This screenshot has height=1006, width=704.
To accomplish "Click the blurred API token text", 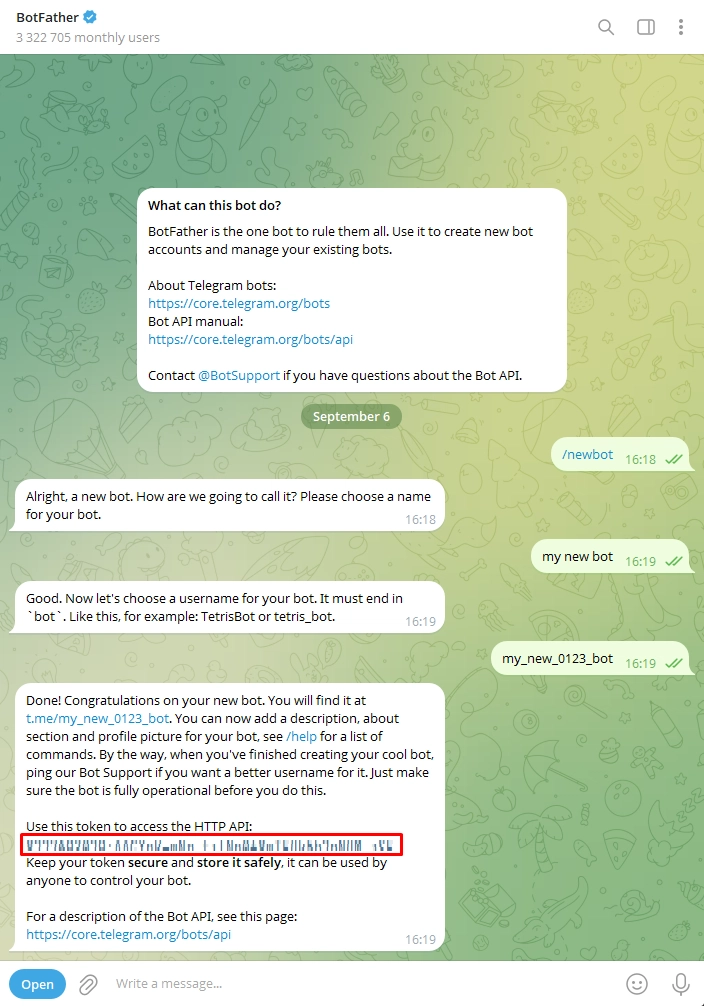I will coord(210,845).
